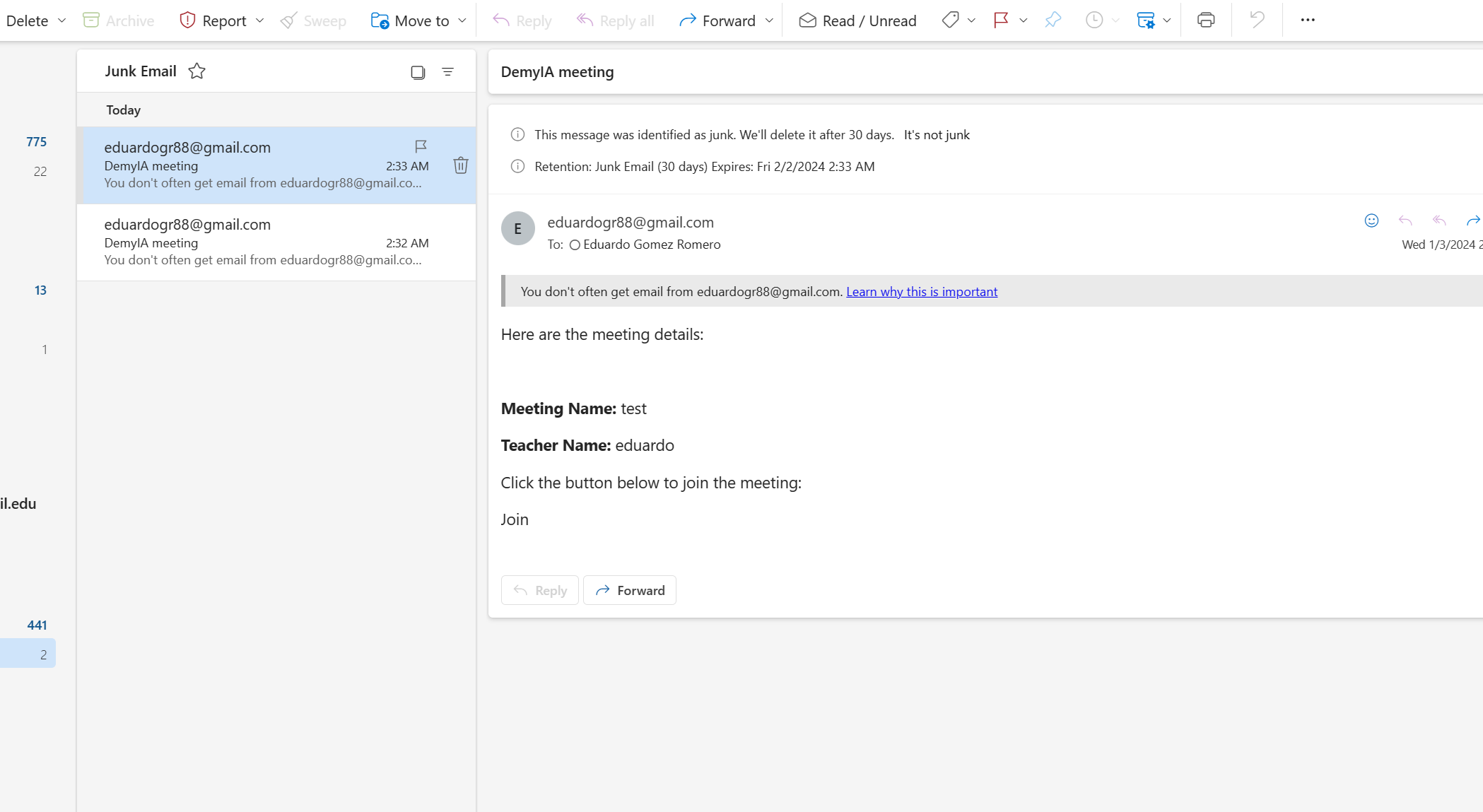Click recipient Eduardo Gomez Romero
The width and height of the screenshot is (1483, 812).
651,245
